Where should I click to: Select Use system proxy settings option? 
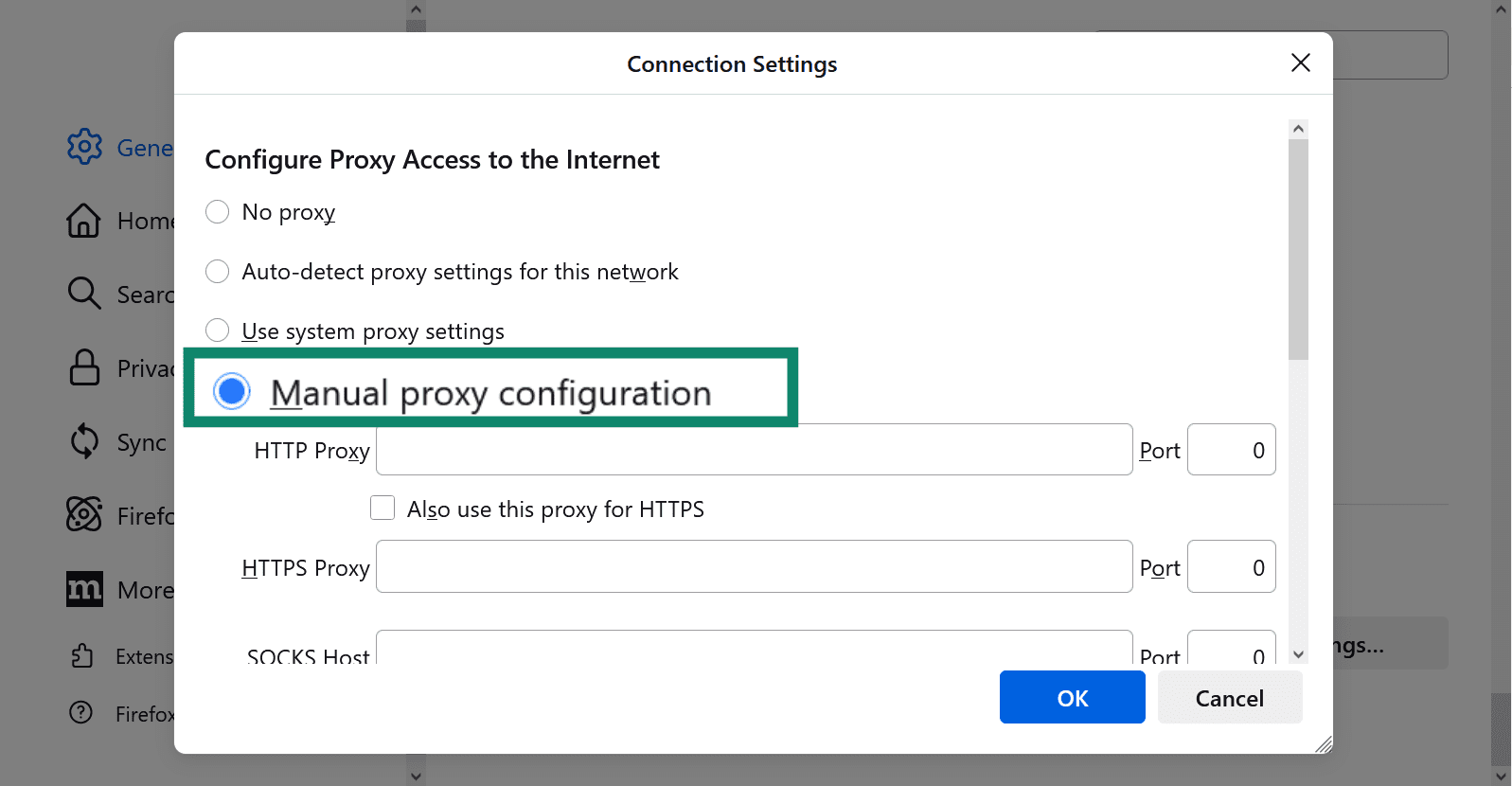[218, 330]
